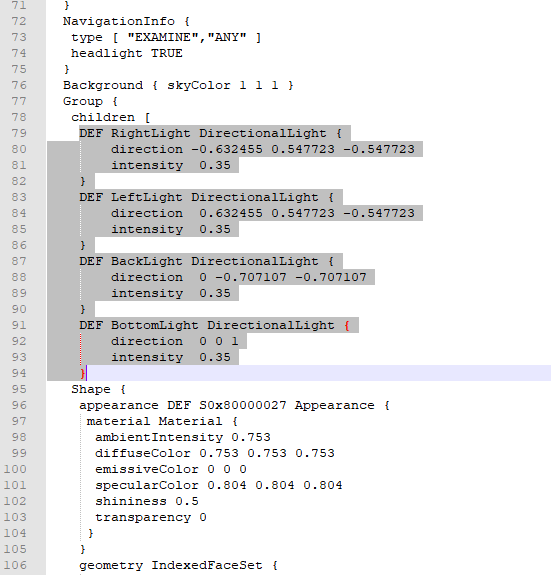Click the "BackLight" name on line 87
The width and height of the screenshot is (551, 575).
click(147, 261)
